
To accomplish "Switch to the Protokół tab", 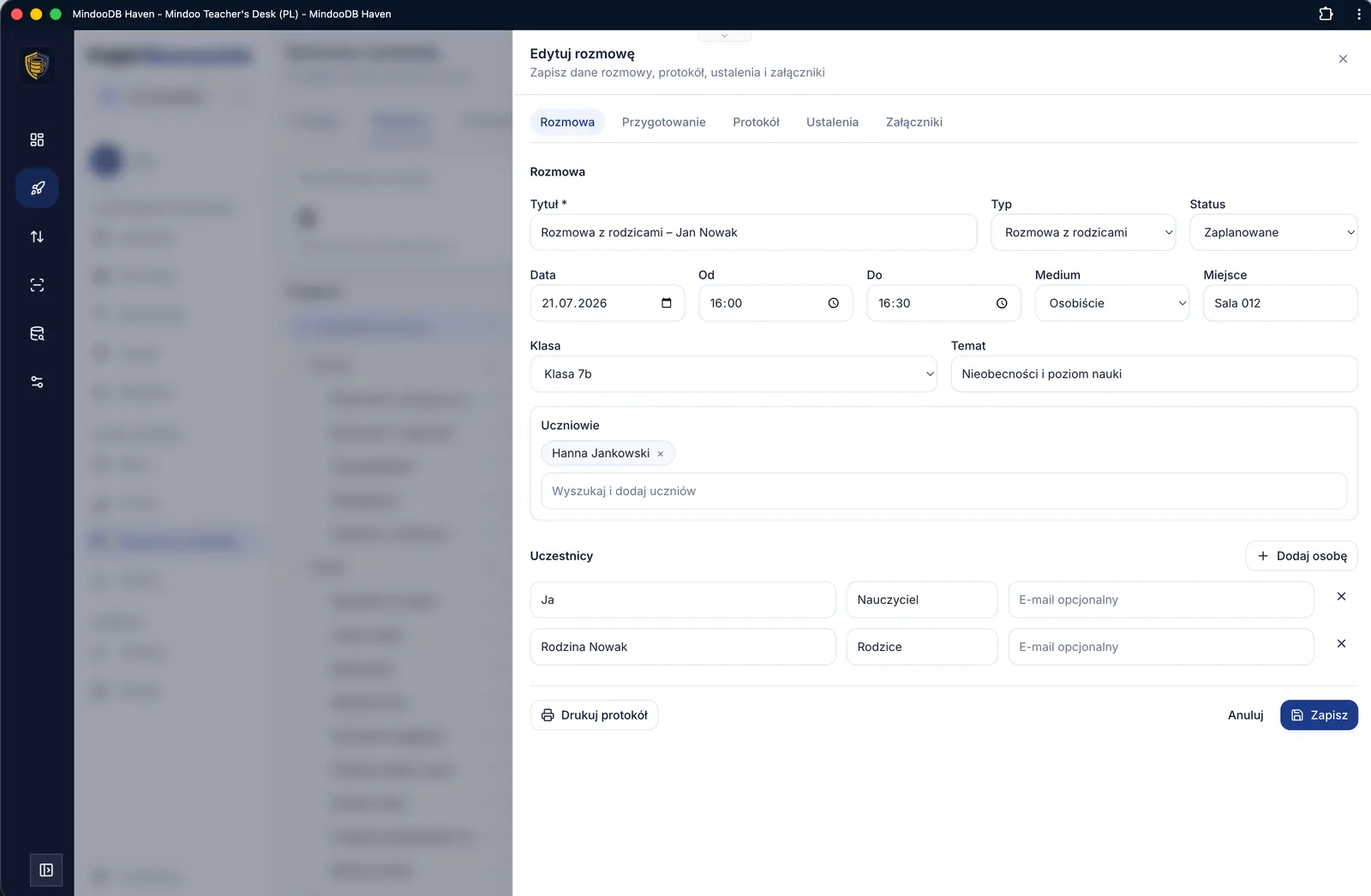I will (x=756, y=122).
